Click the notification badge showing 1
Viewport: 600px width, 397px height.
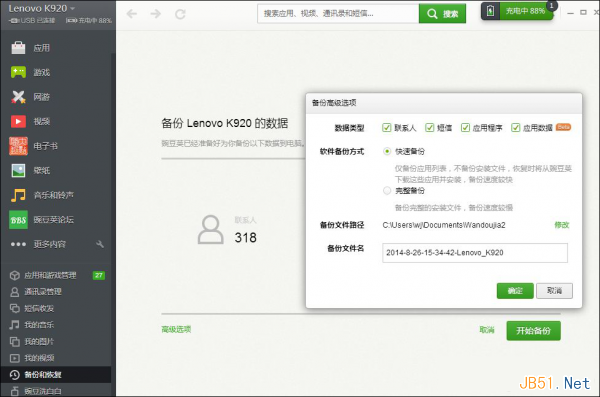[551, 5]
